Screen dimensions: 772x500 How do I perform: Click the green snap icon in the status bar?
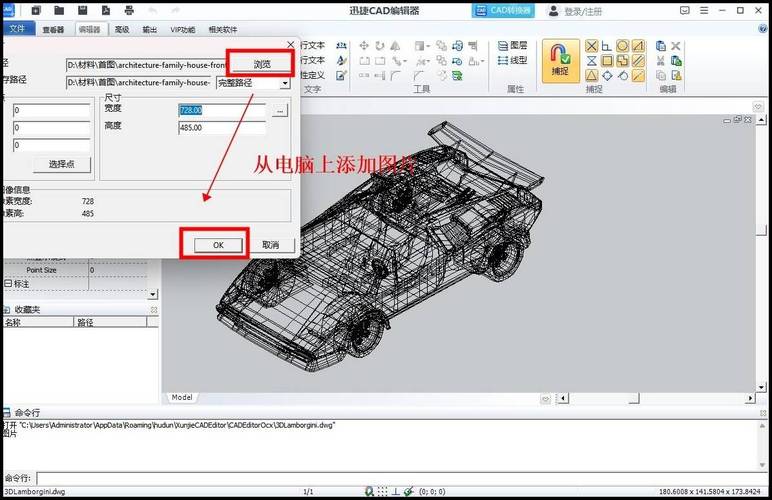(x=408, y=491)
